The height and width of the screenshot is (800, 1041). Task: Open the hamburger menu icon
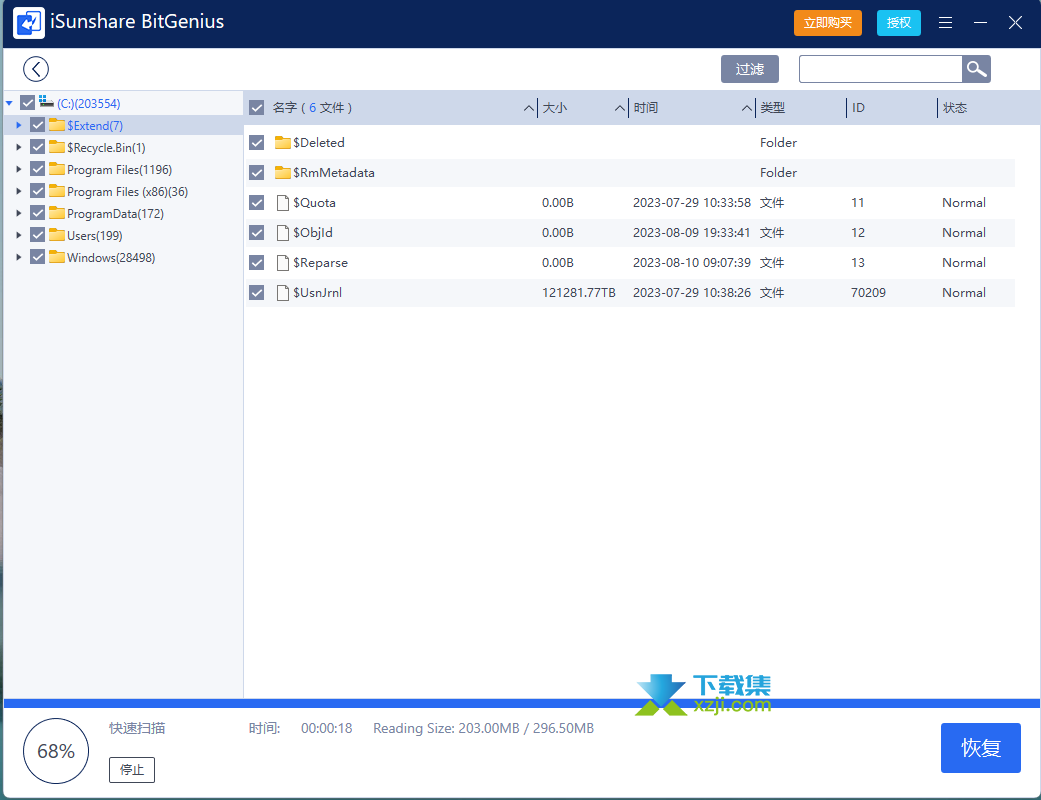pos(946,23)
